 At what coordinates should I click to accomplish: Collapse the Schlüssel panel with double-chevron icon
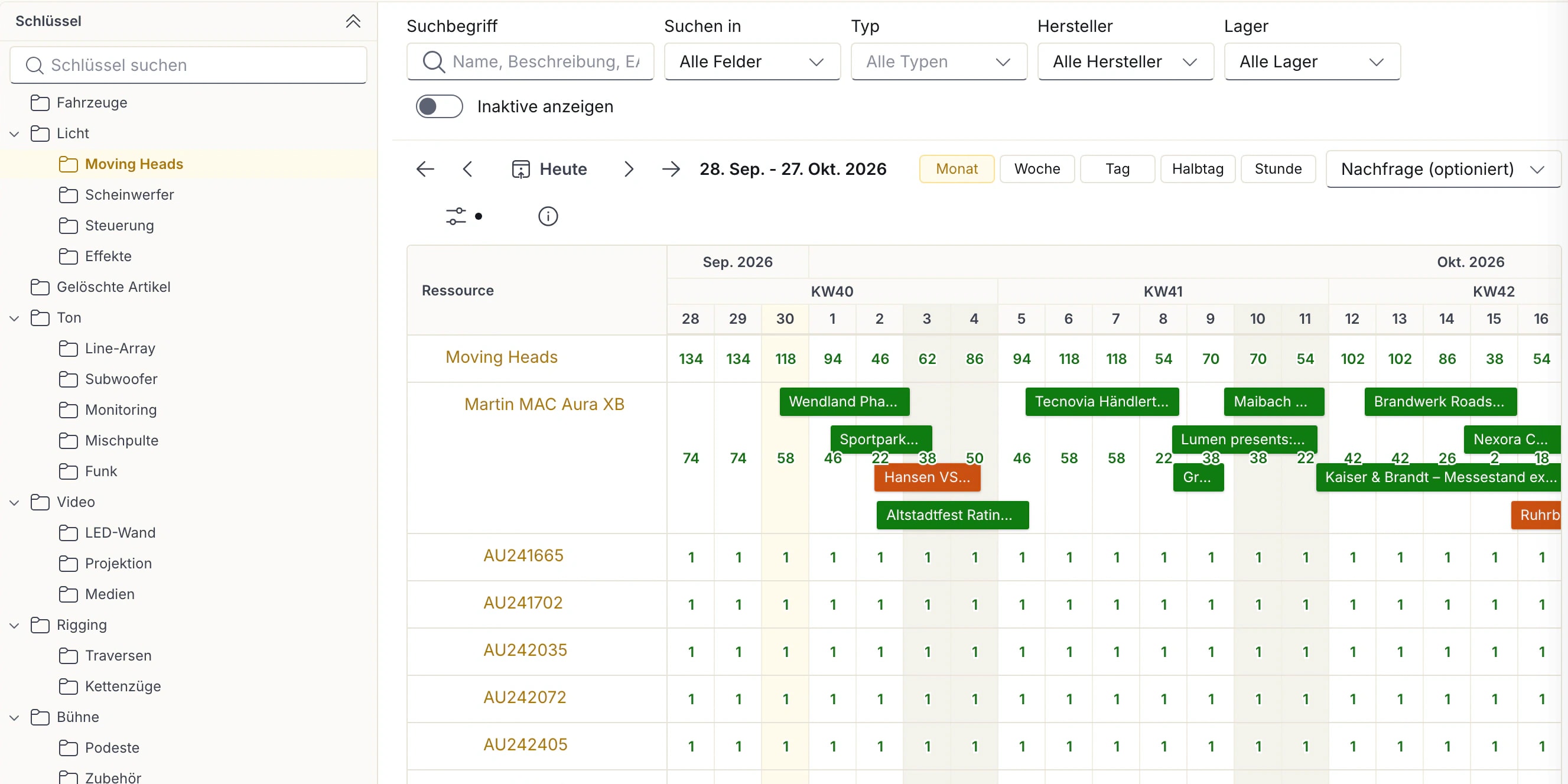click(x=353, y=21)
